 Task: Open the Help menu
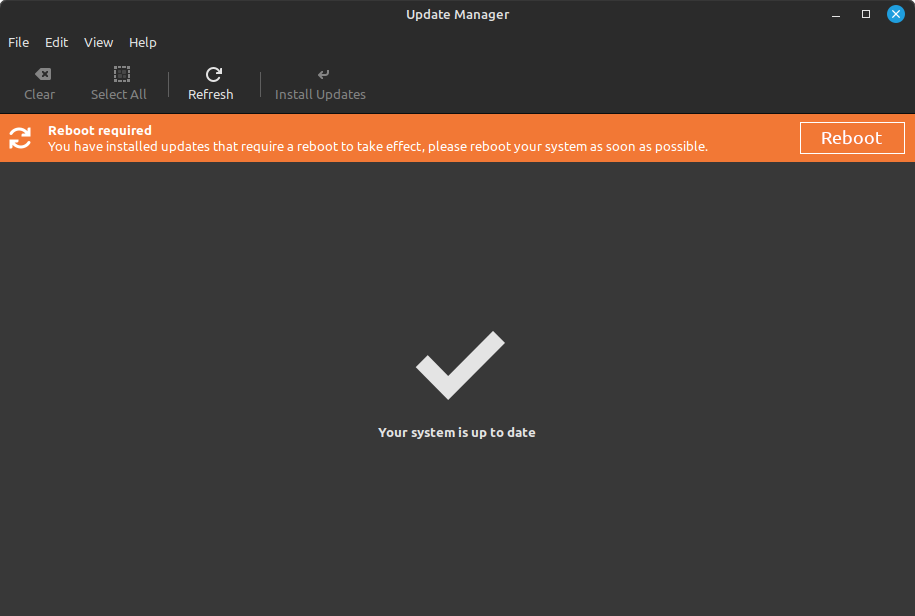[142, 42]
